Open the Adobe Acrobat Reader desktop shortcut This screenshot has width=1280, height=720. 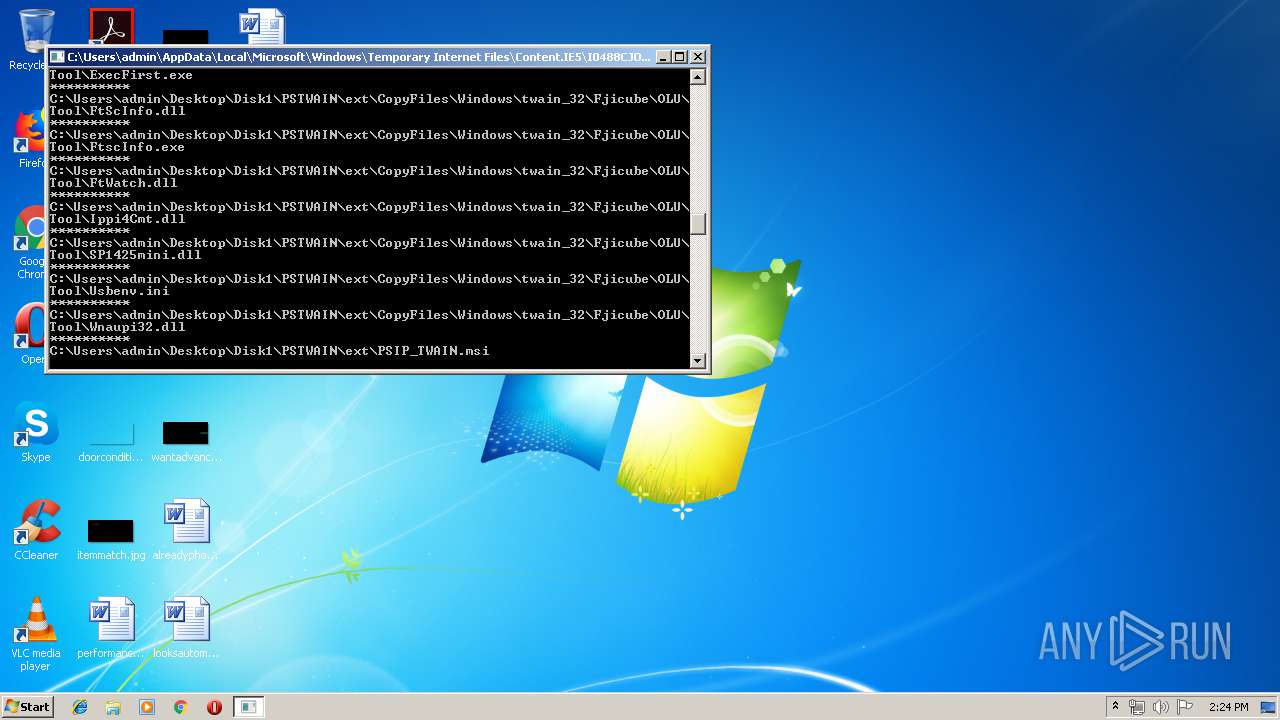111,26
